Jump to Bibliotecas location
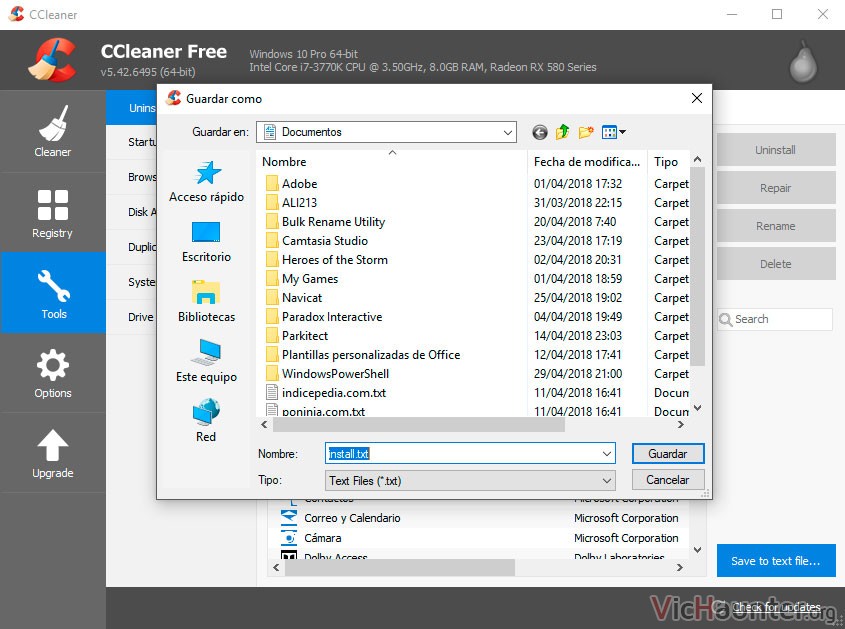The image size is (845, 629). (x=206, y=301)
